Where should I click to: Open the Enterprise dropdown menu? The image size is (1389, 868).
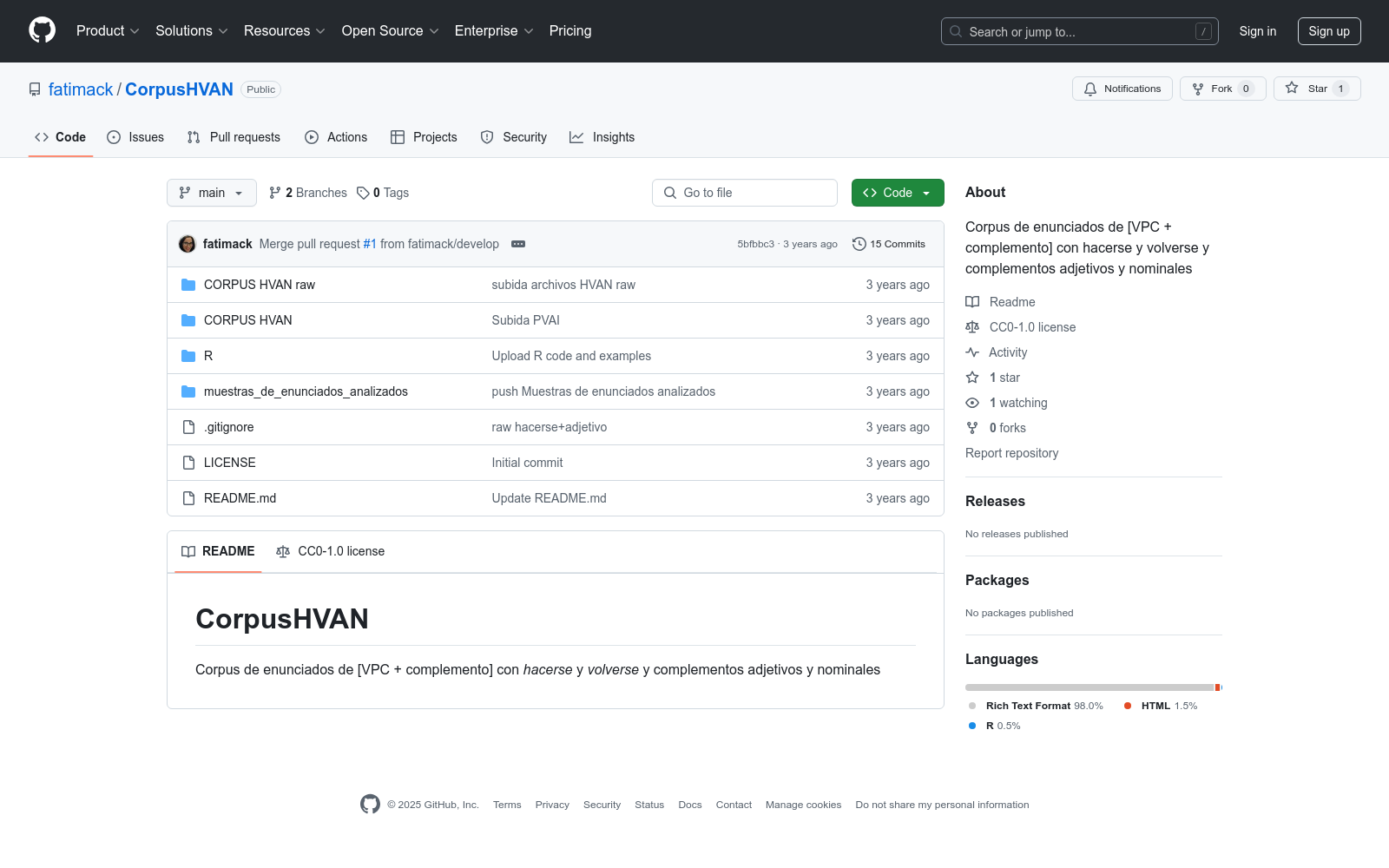[x=494, y=30]
